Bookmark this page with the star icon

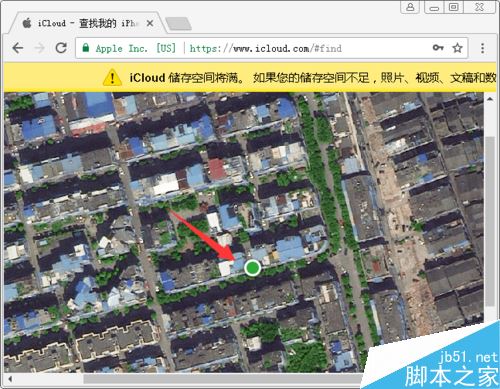point(457,48)
